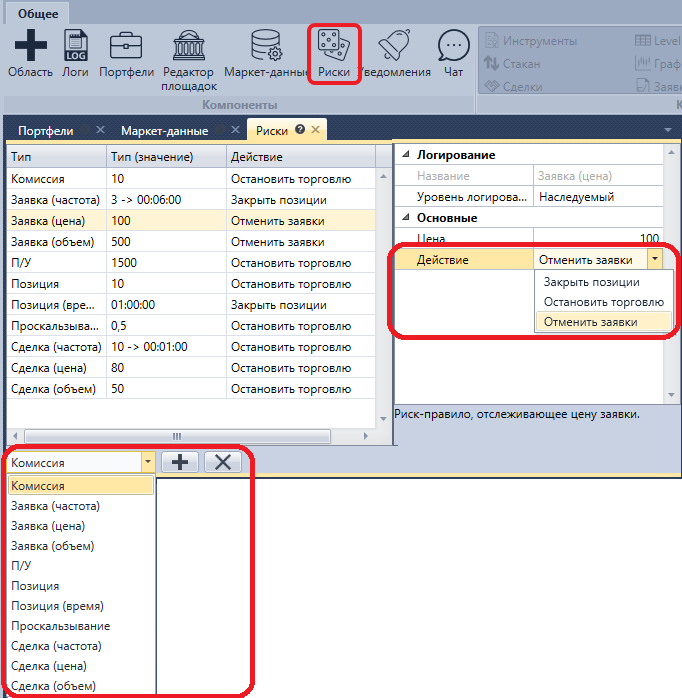682x698 pixels.
Task: Click the Level item in the ribbon
Action: click(x=657, y=41)
